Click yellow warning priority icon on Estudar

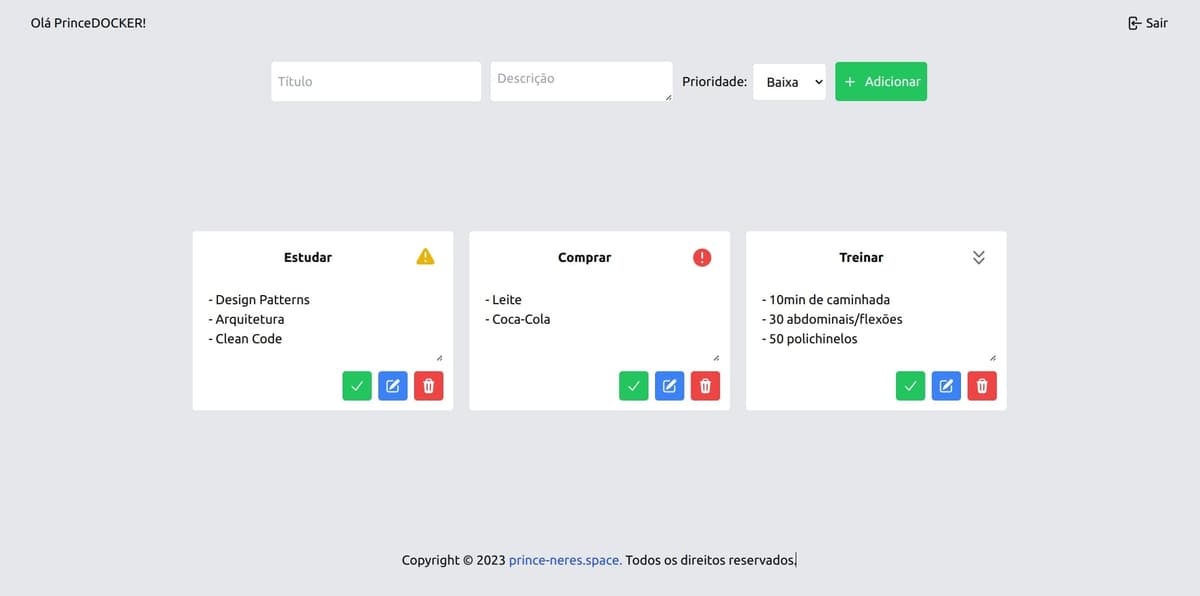(425, 257)
